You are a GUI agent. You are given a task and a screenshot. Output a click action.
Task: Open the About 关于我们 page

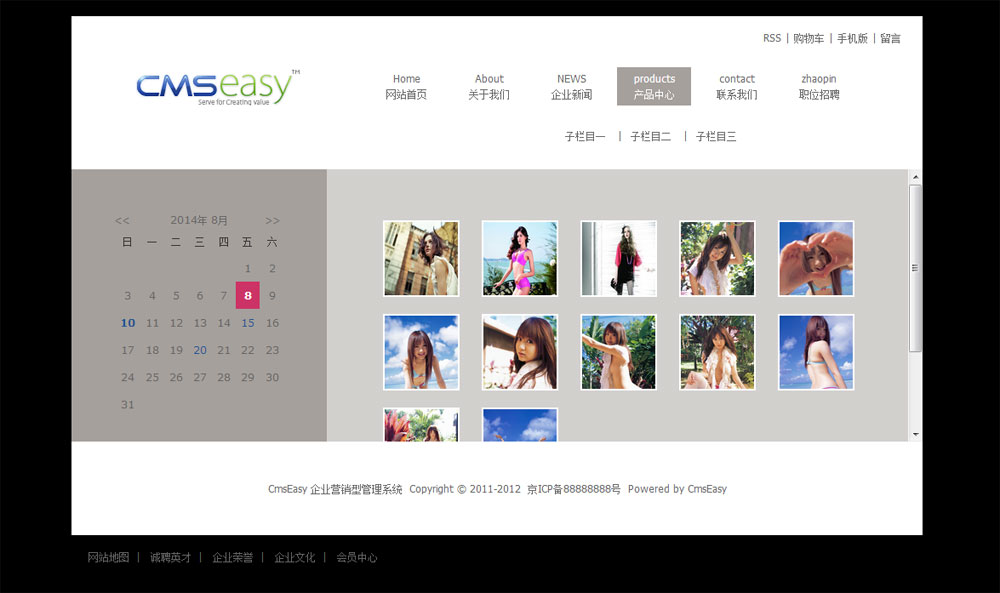[x=489, y=87]
